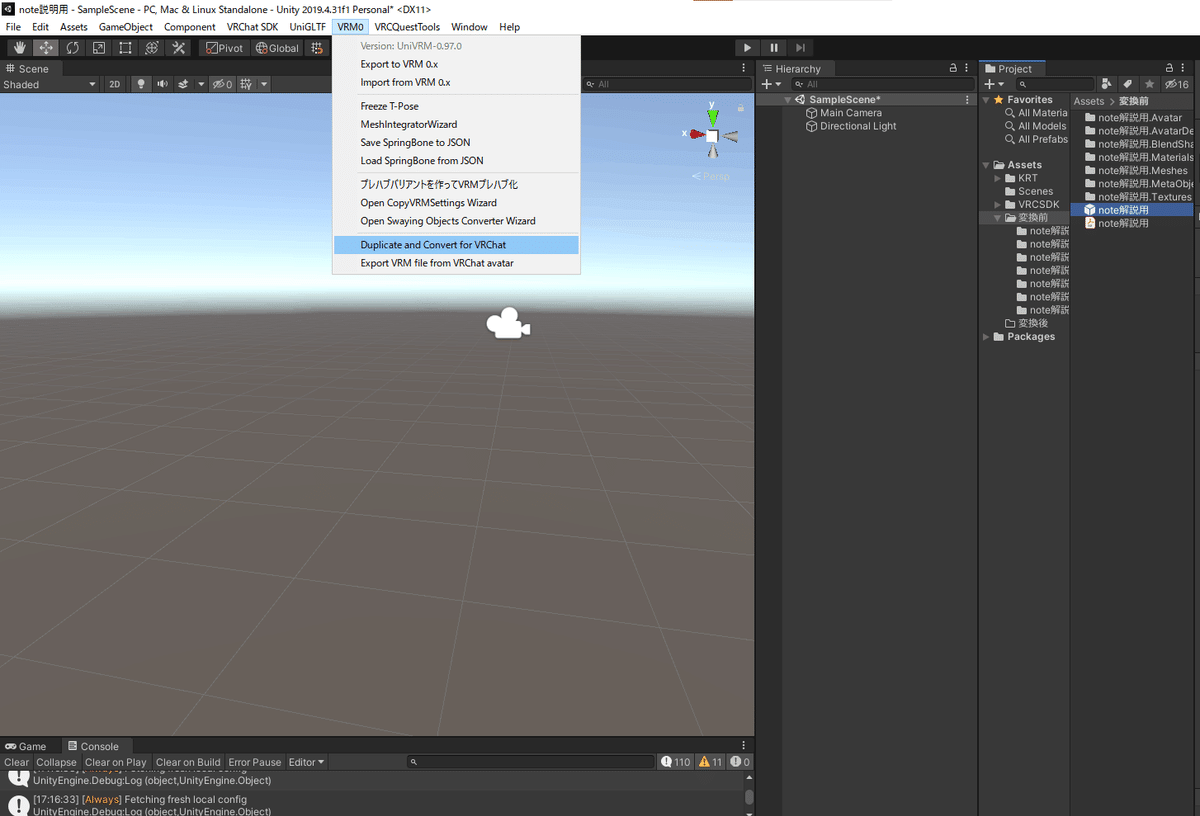Select the Scale tool
The width and height of the screenshot is (1200, 816).
point(99,48)
